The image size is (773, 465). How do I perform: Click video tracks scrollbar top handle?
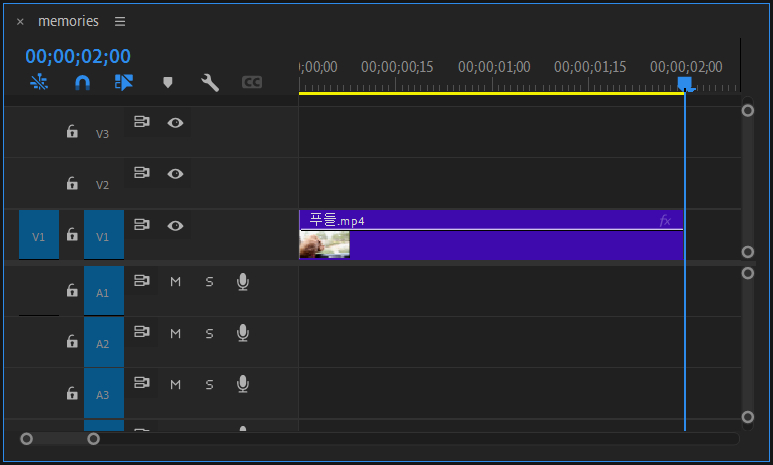[x=747, y=110]
